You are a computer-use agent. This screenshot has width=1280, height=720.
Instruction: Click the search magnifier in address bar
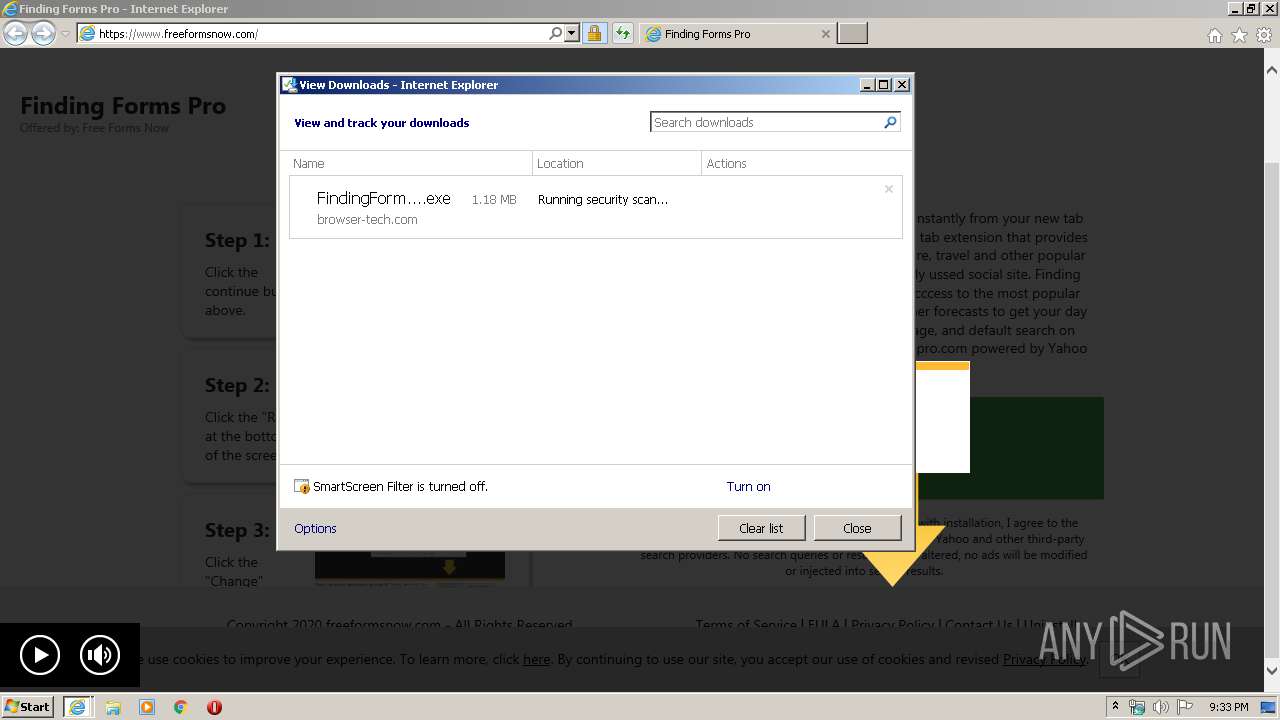[x=556, y=33]
